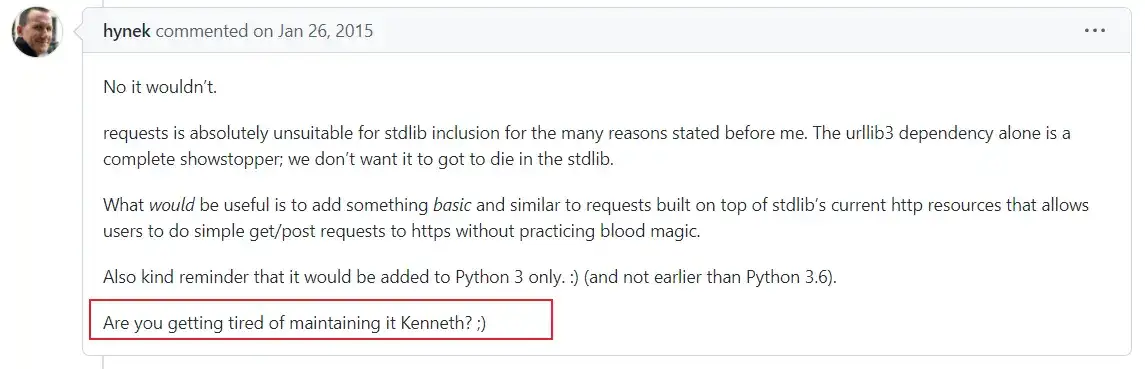Open the hynek username profile link
The height and width of the screenshot is (369, 1145).
(x=127, y=31)
